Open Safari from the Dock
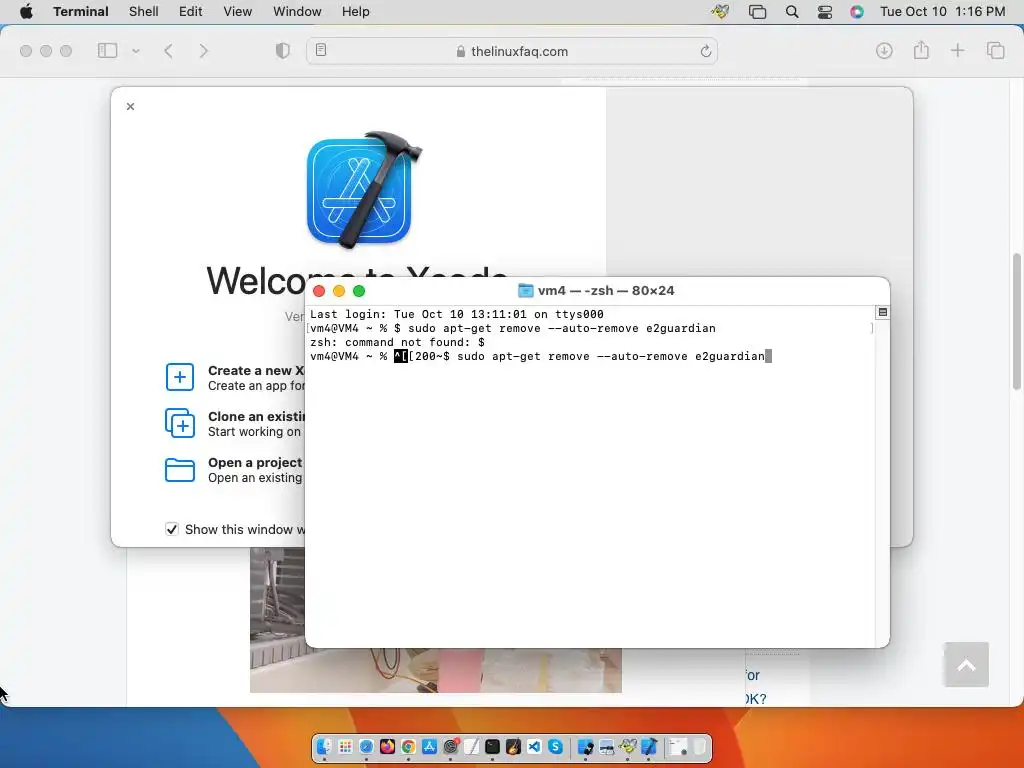1024x768 pixels. point(366,746)
